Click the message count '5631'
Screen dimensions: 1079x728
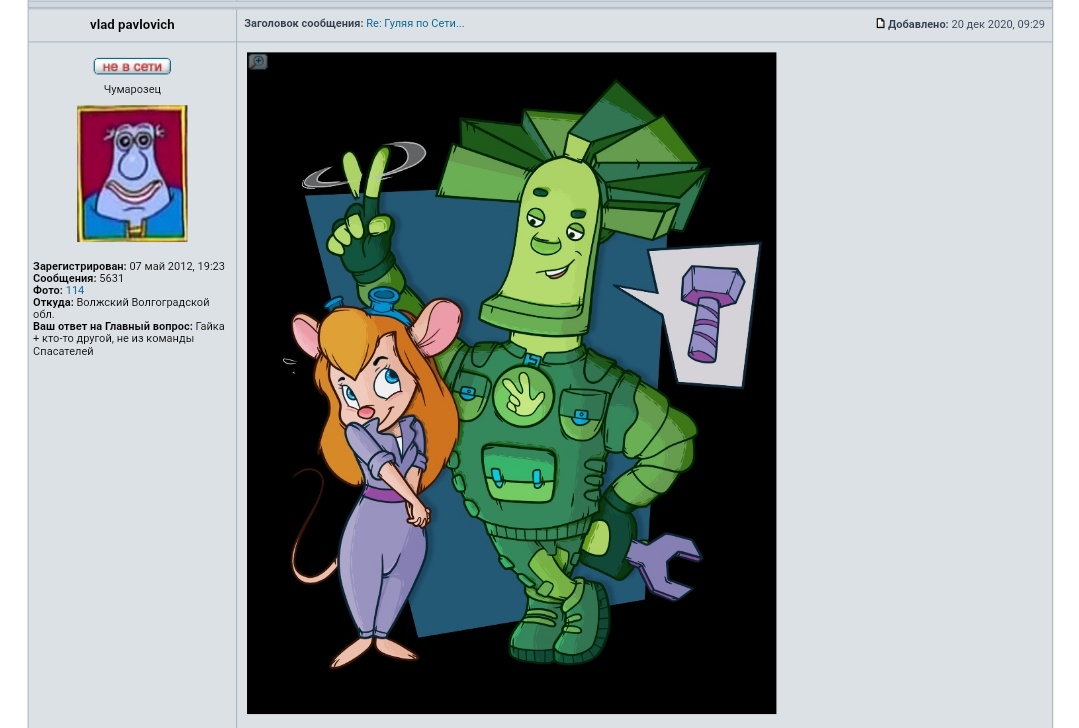[x=111, y=279]
